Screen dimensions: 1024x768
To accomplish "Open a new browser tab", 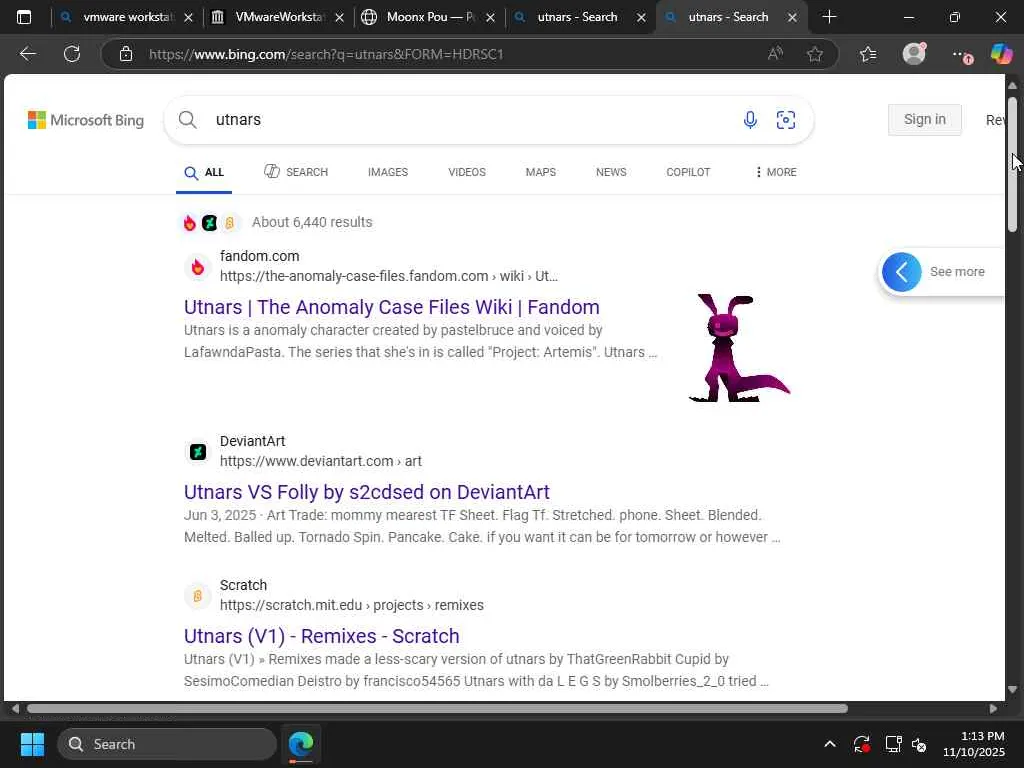I will tap(829, 17).
